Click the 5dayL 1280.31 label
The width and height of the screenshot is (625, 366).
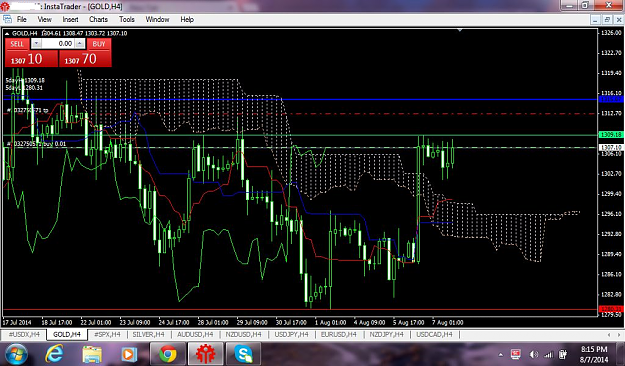click(24, 88)
